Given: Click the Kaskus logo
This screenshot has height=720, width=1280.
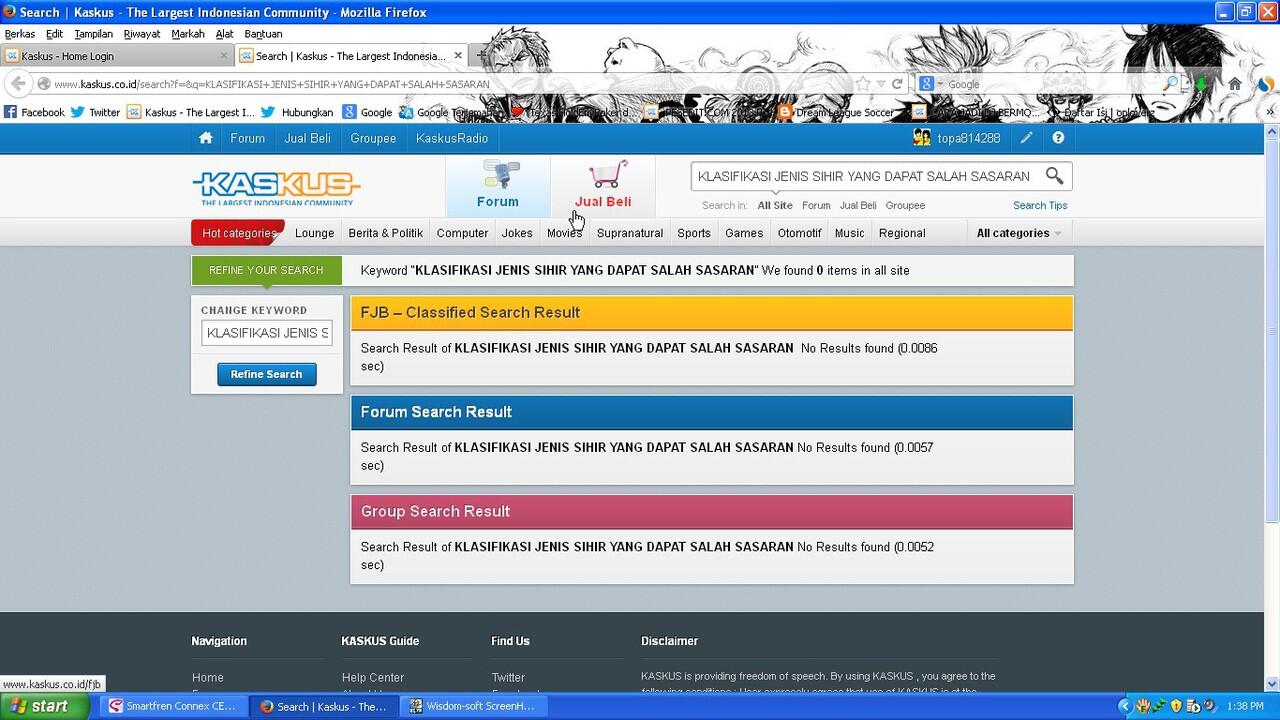Looking at the screenshot, I should tap(276, 187).
